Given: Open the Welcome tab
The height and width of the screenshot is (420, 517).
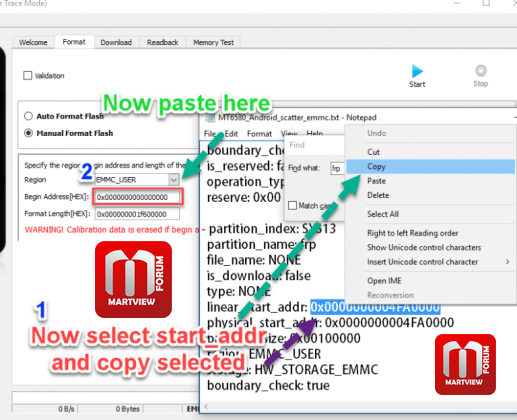Looking at the screenshot, I should [x=33, y=42].
